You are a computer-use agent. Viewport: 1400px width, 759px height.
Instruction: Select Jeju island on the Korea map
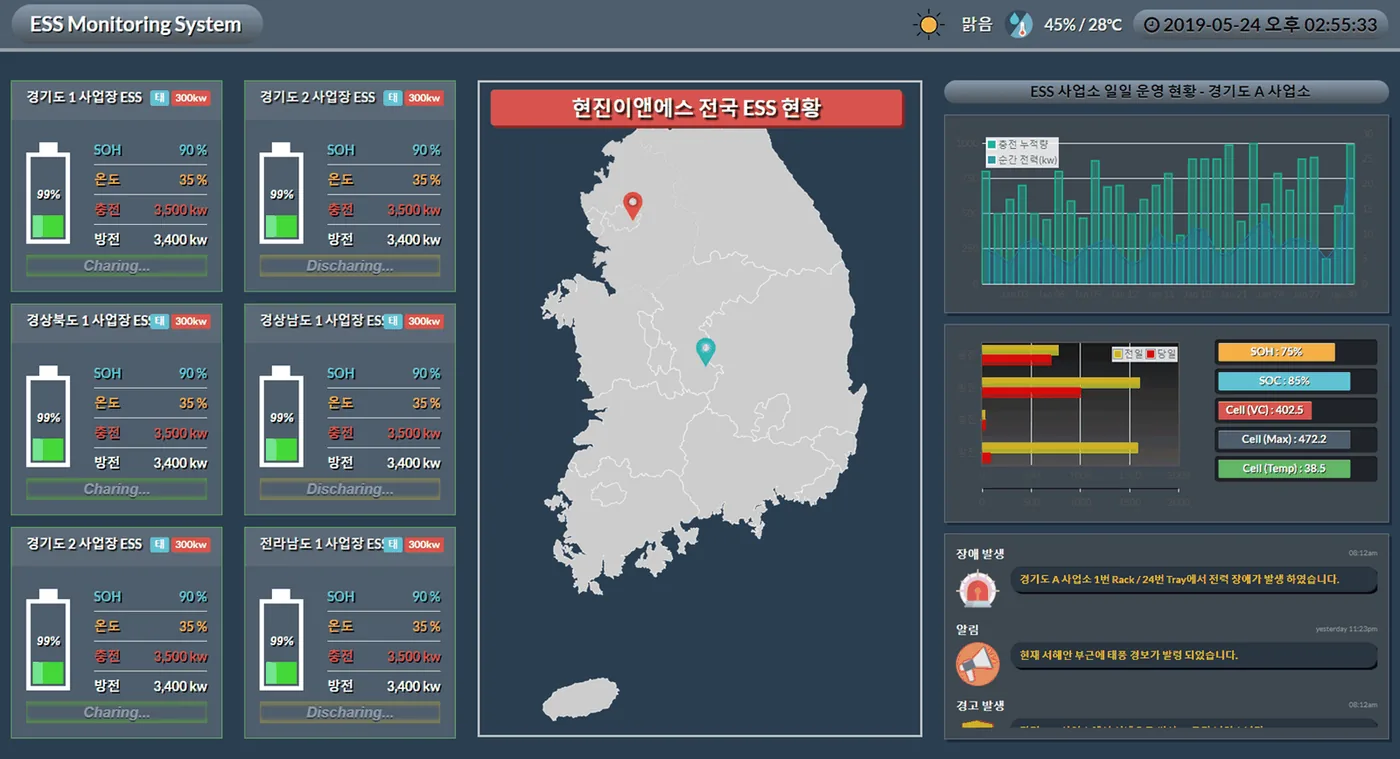[582, 697]
